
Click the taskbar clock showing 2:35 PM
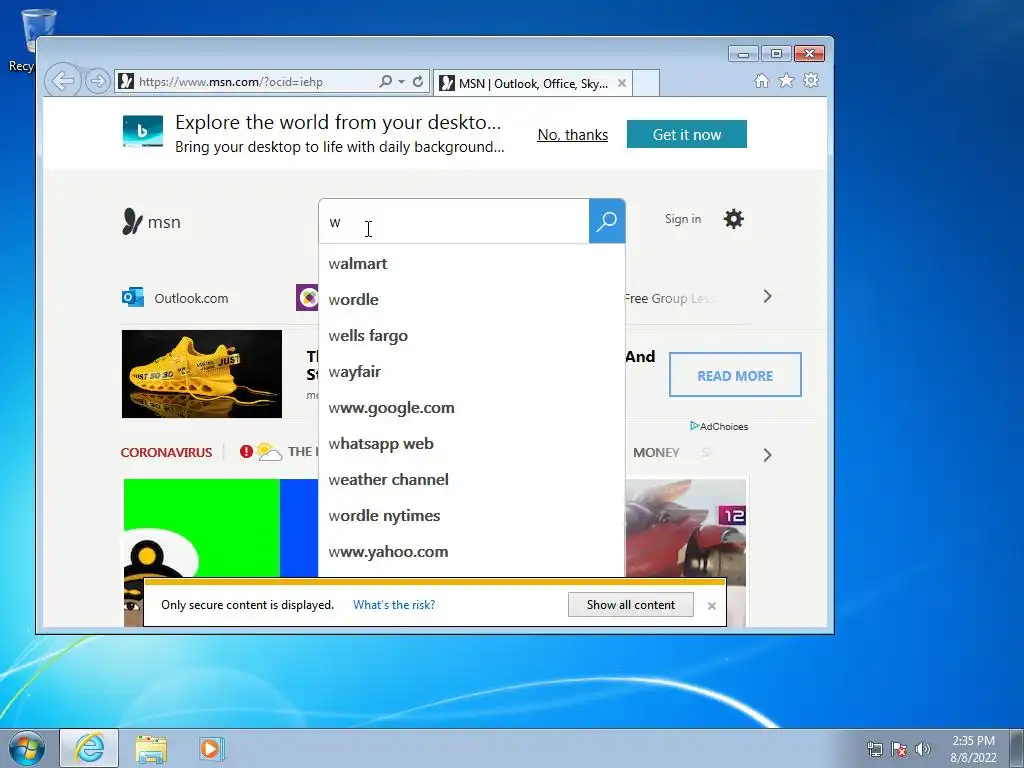click(x=973, y=748)
